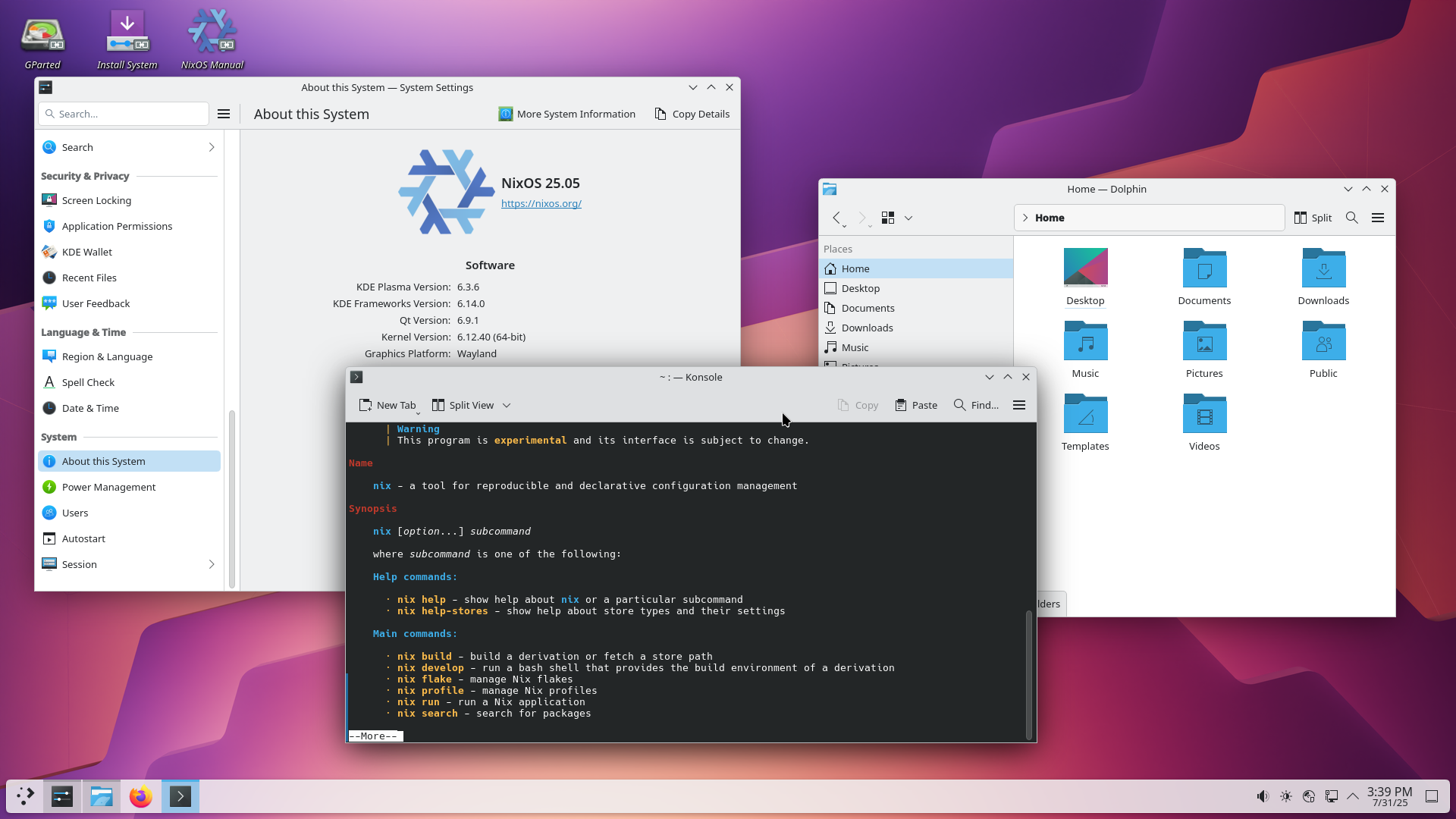Switch to System Settings from taskbar

point(62,796)
